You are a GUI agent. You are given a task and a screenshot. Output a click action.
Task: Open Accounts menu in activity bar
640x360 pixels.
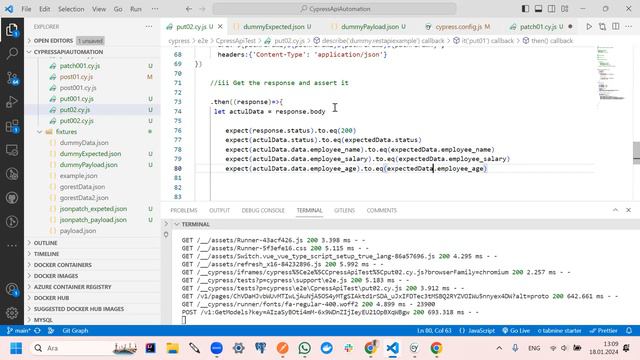pyautogui.click(x=12, y=289)
